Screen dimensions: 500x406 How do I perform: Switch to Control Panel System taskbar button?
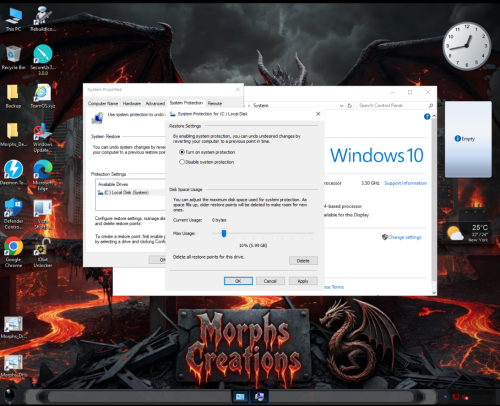(240, 397)
